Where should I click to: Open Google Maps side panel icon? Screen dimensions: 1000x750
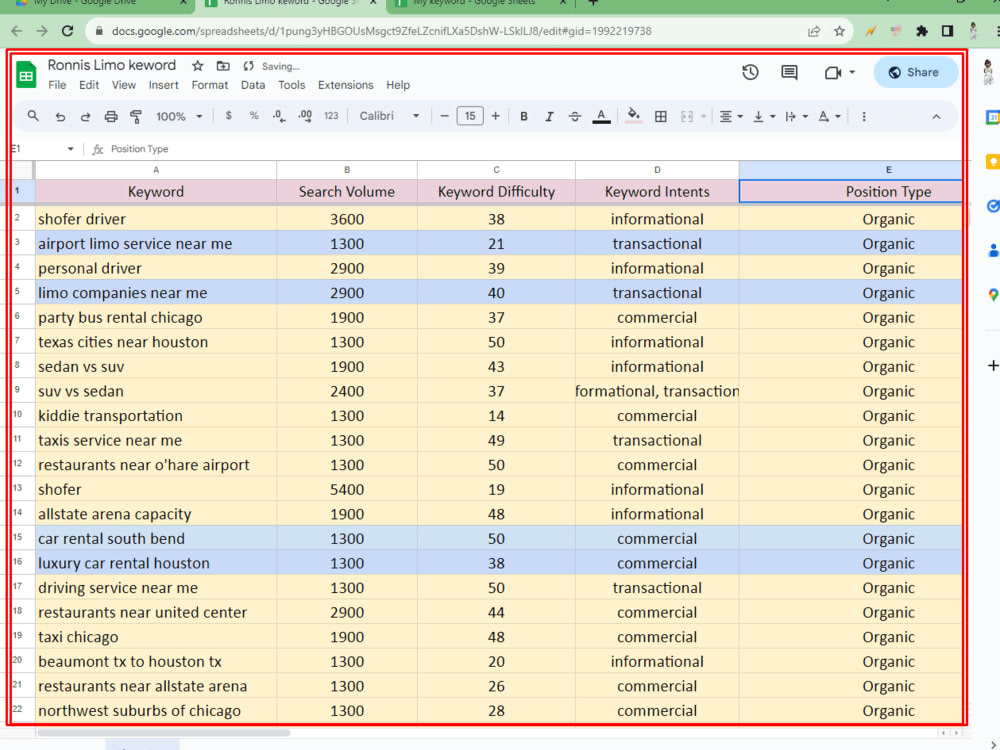[993, 295]
